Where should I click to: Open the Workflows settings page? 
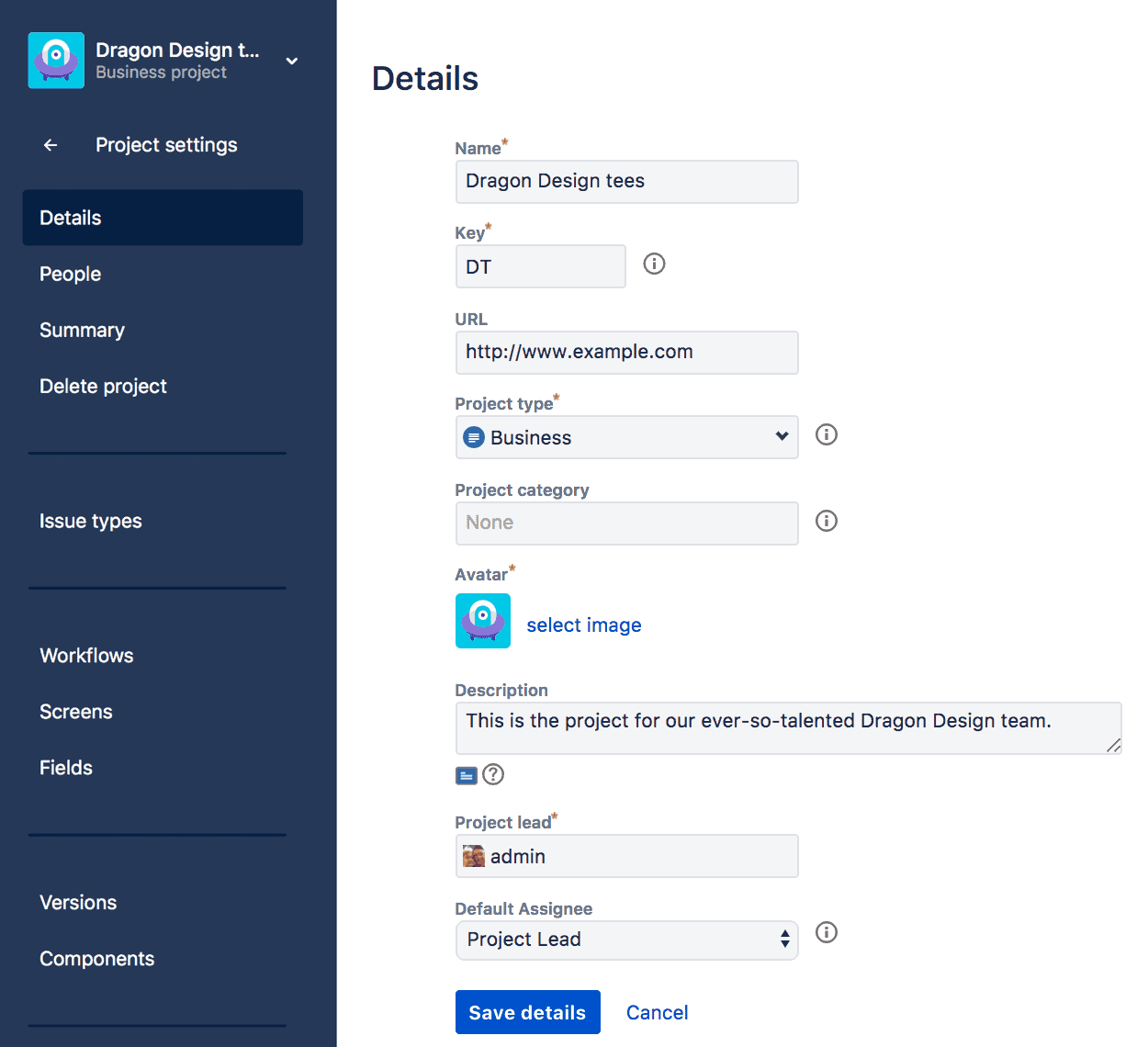[86, 655]
